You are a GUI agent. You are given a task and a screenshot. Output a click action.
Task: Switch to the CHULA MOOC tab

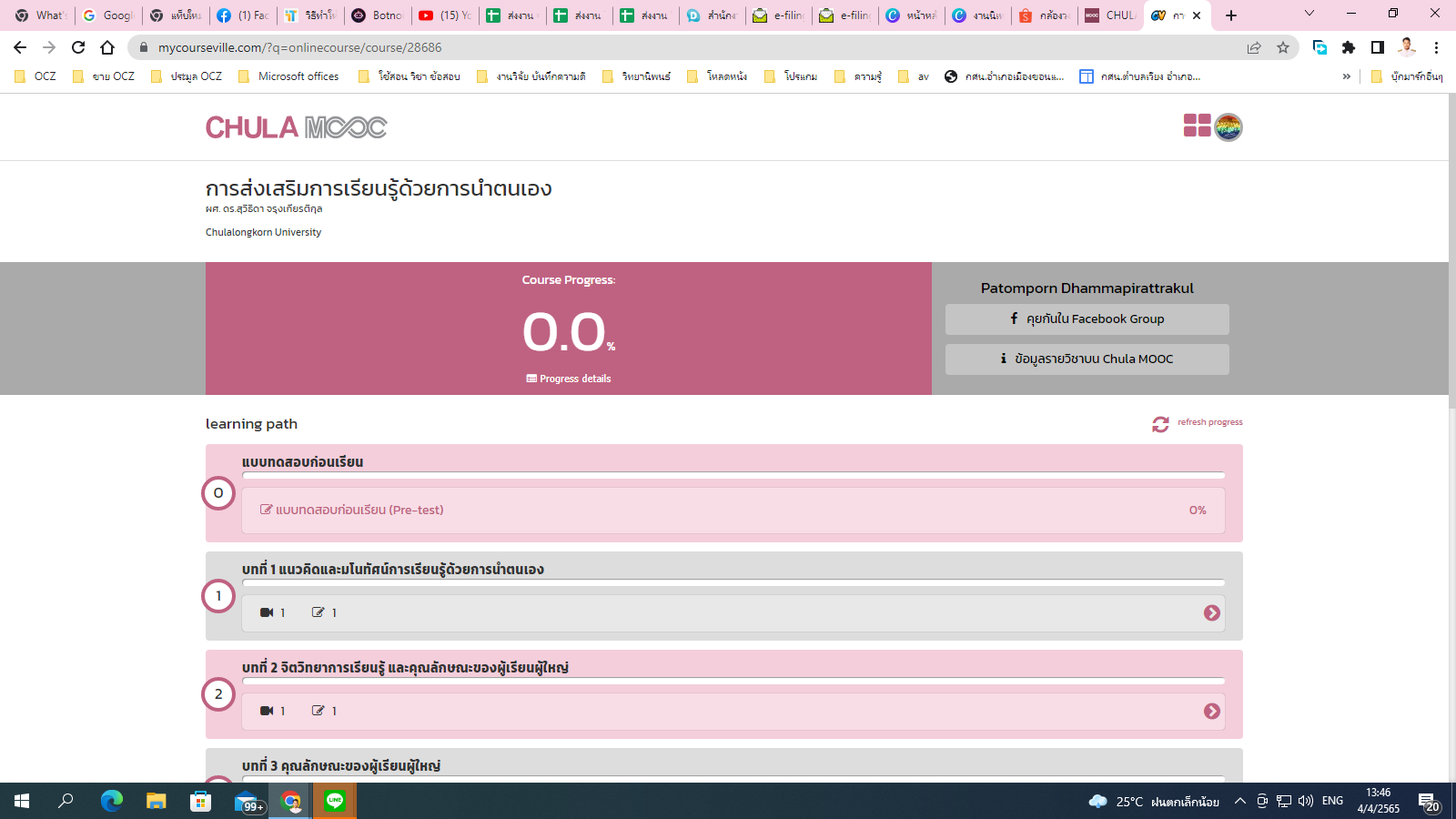pos(1110,15)
